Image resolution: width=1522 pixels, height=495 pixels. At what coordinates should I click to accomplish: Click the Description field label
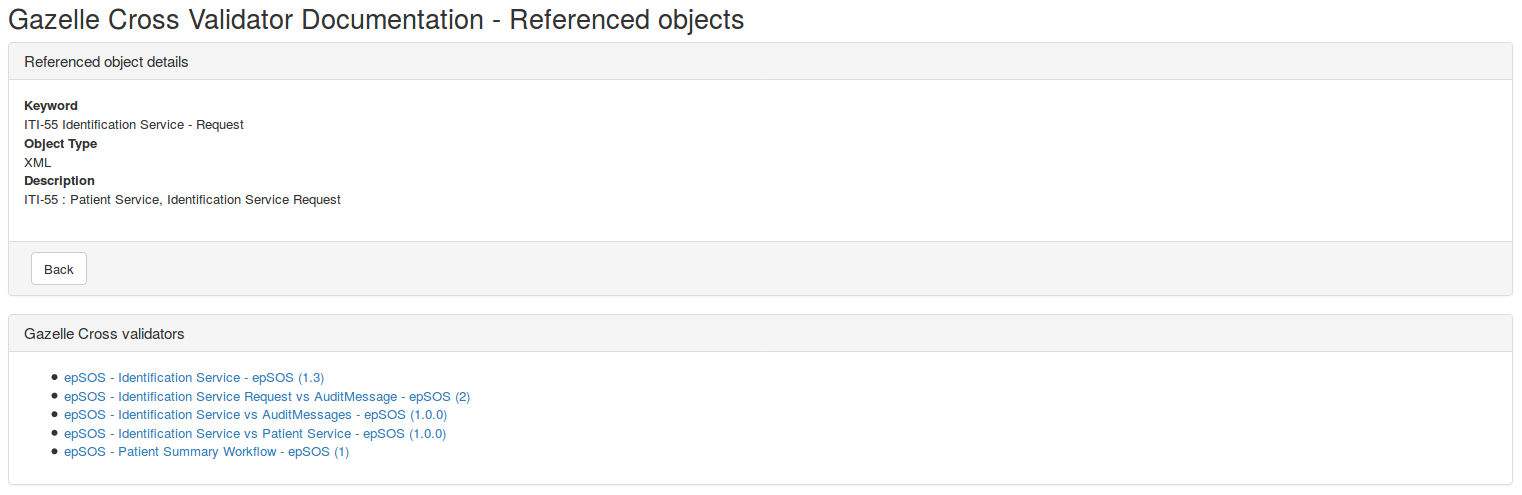coord(59,181)
